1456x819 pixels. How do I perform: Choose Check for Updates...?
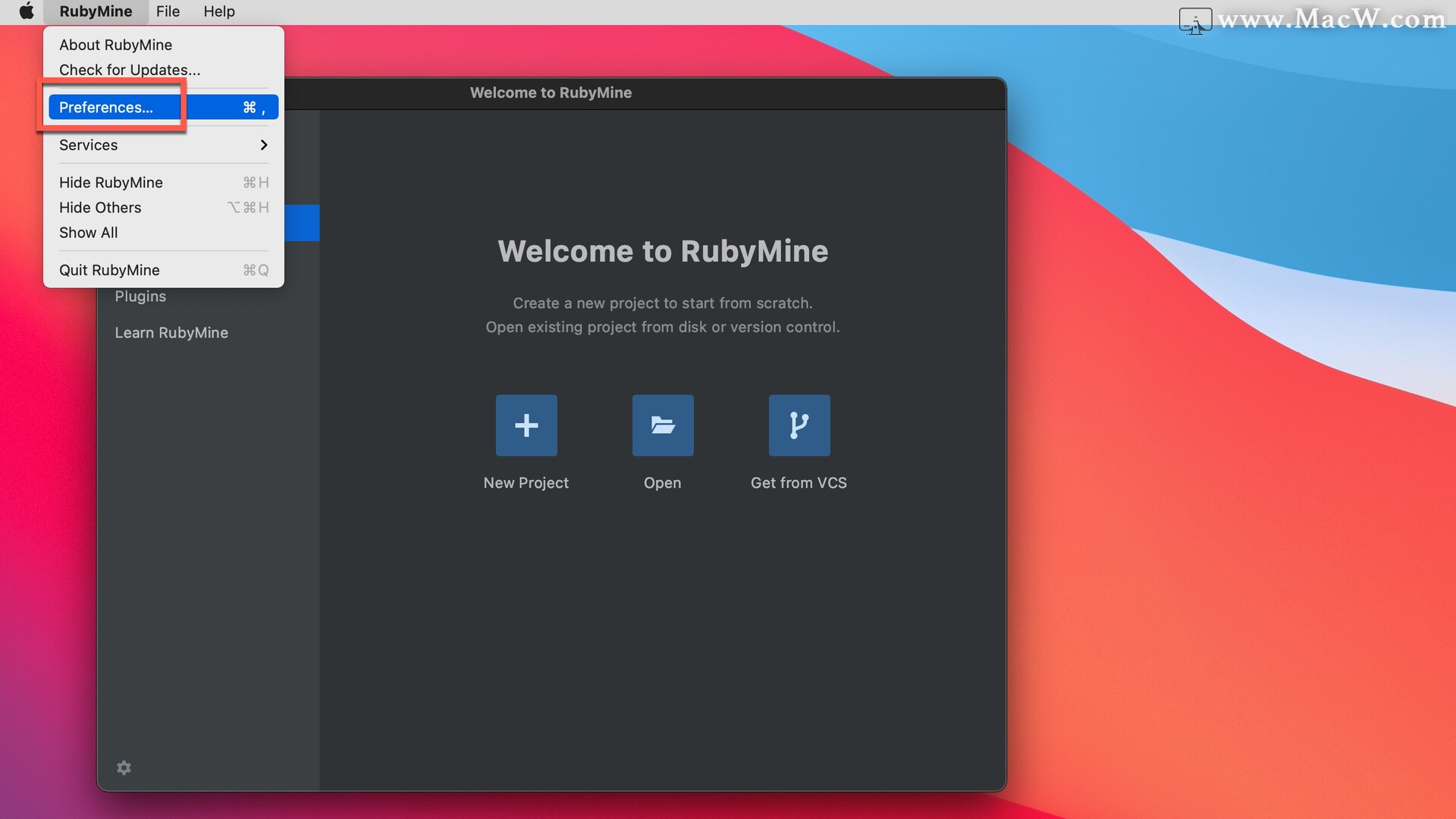click(164, 70)
